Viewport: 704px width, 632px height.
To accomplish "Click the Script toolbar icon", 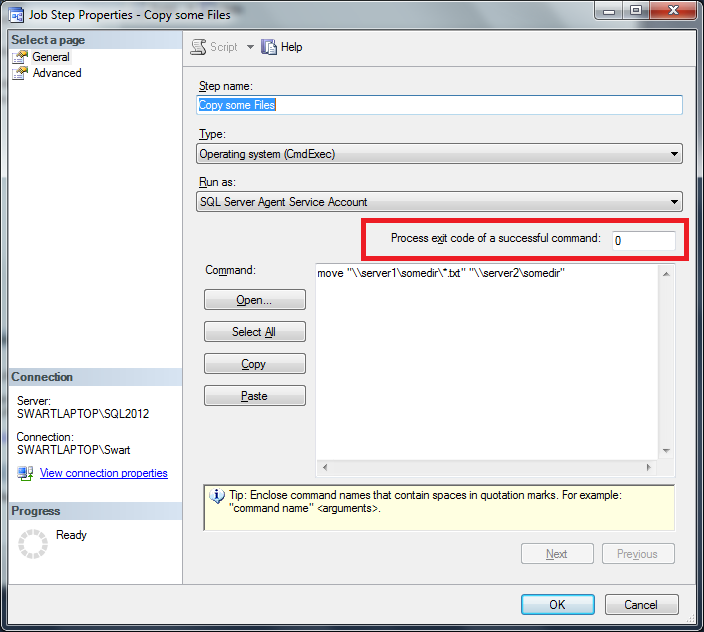I will (x=198, y=47).
